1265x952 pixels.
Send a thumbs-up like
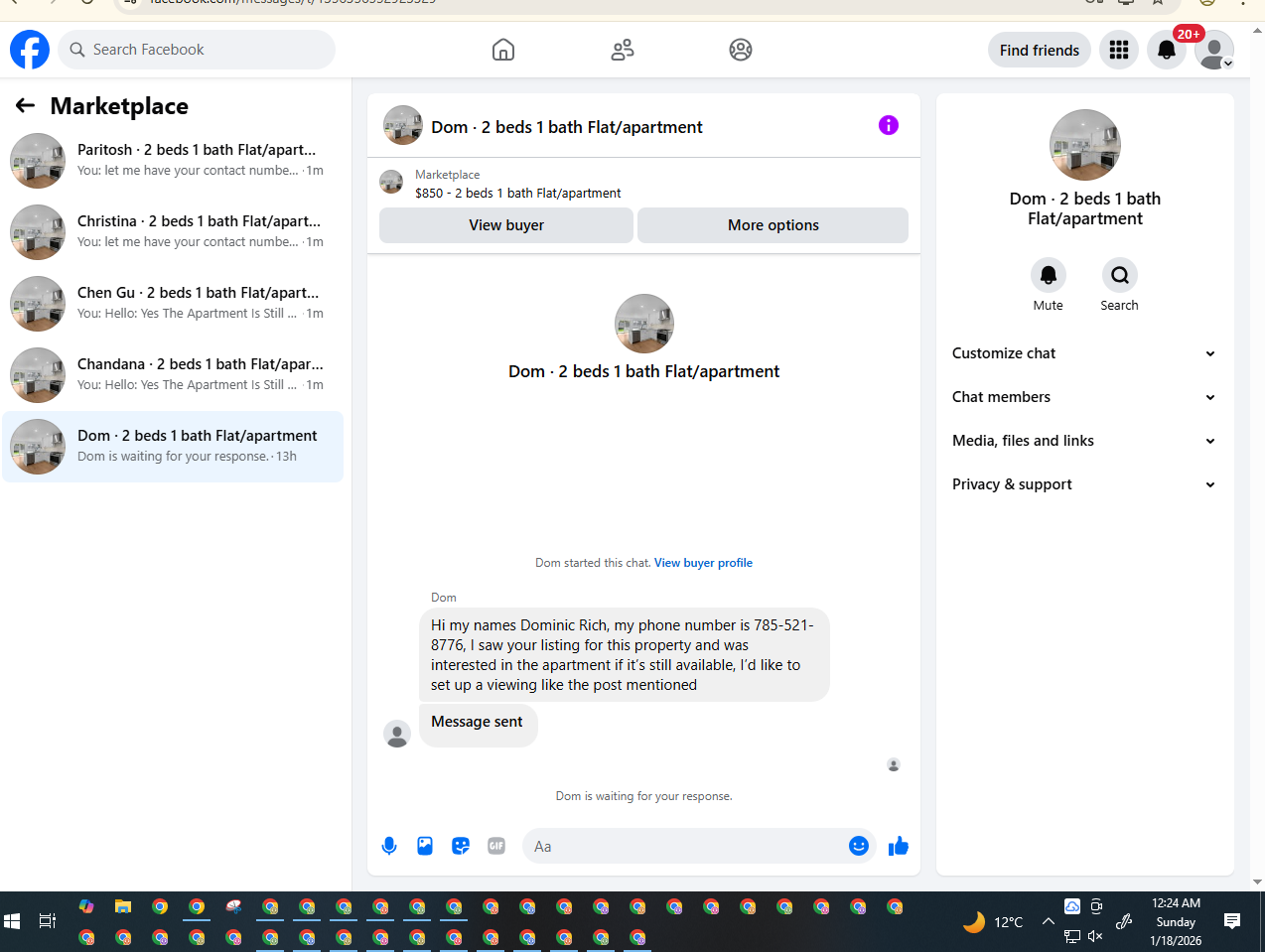(x=899, y=846)
